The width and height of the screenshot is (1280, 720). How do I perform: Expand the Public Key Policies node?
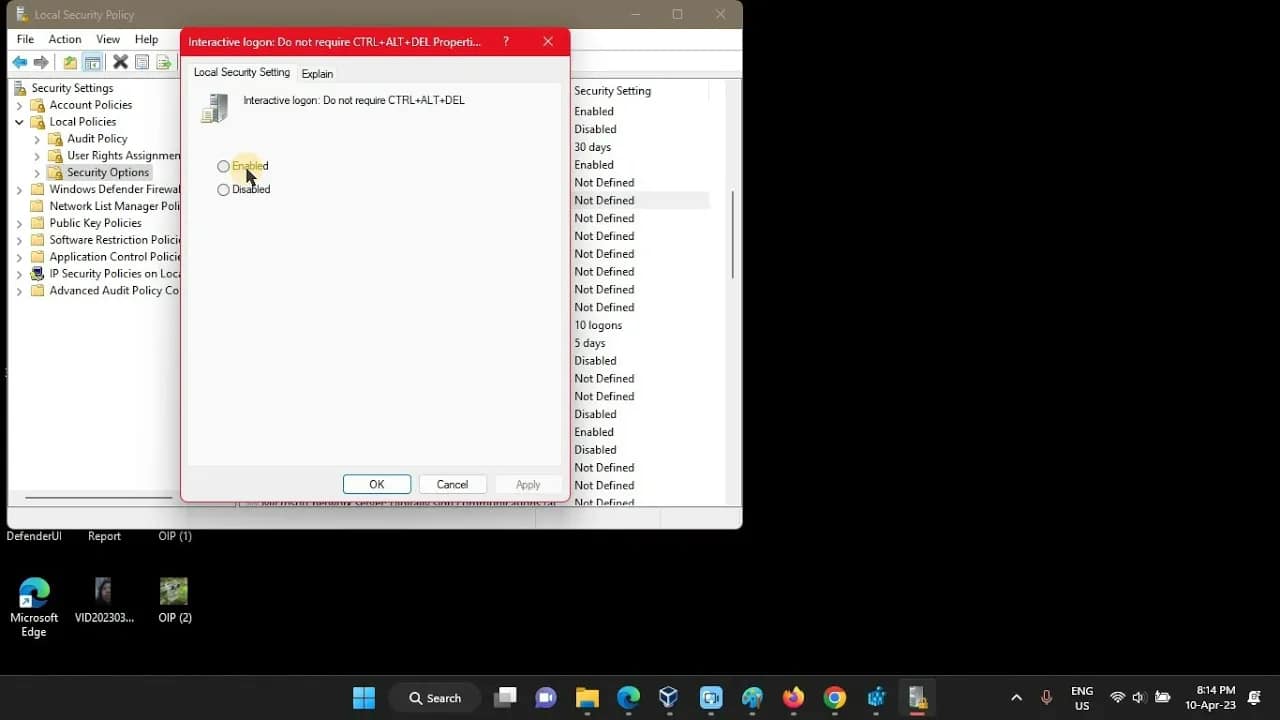click(x=18, y=222)
